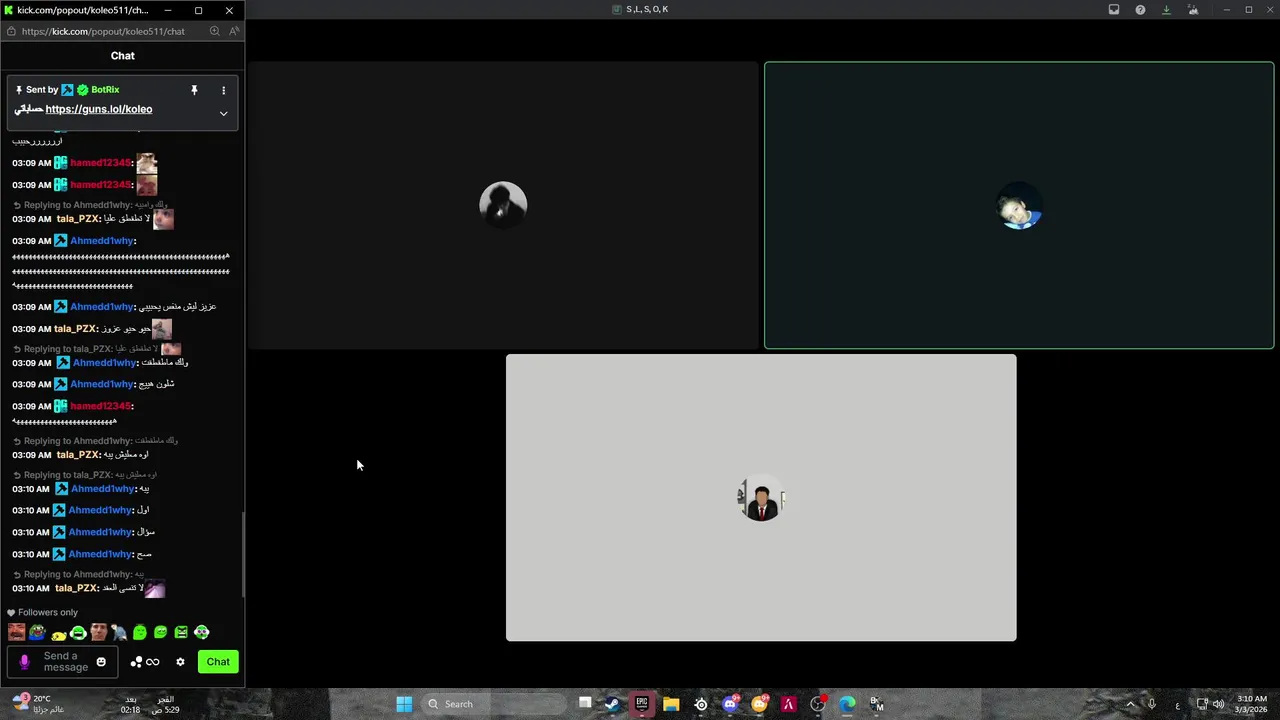Open orange Discord icon with 9+ badge
1280x720 pixels.
pos(760,704)
